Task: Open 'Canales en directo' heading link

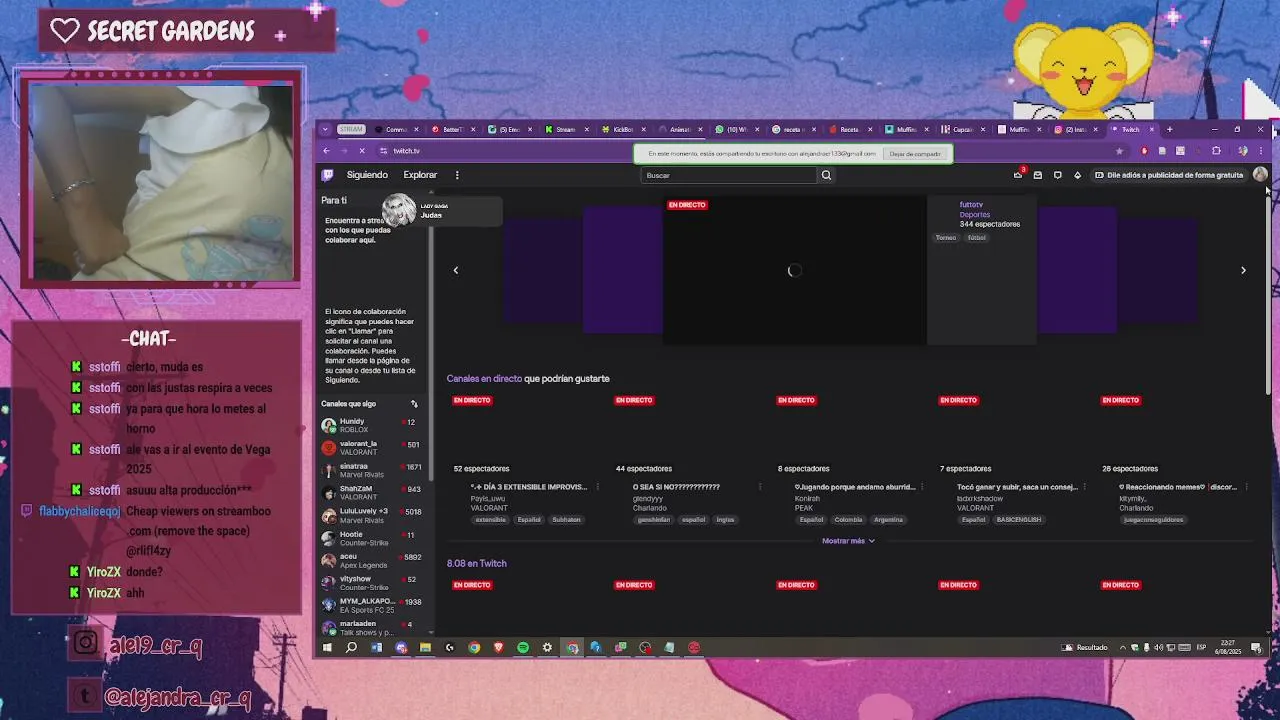Action: coord(484,378)
